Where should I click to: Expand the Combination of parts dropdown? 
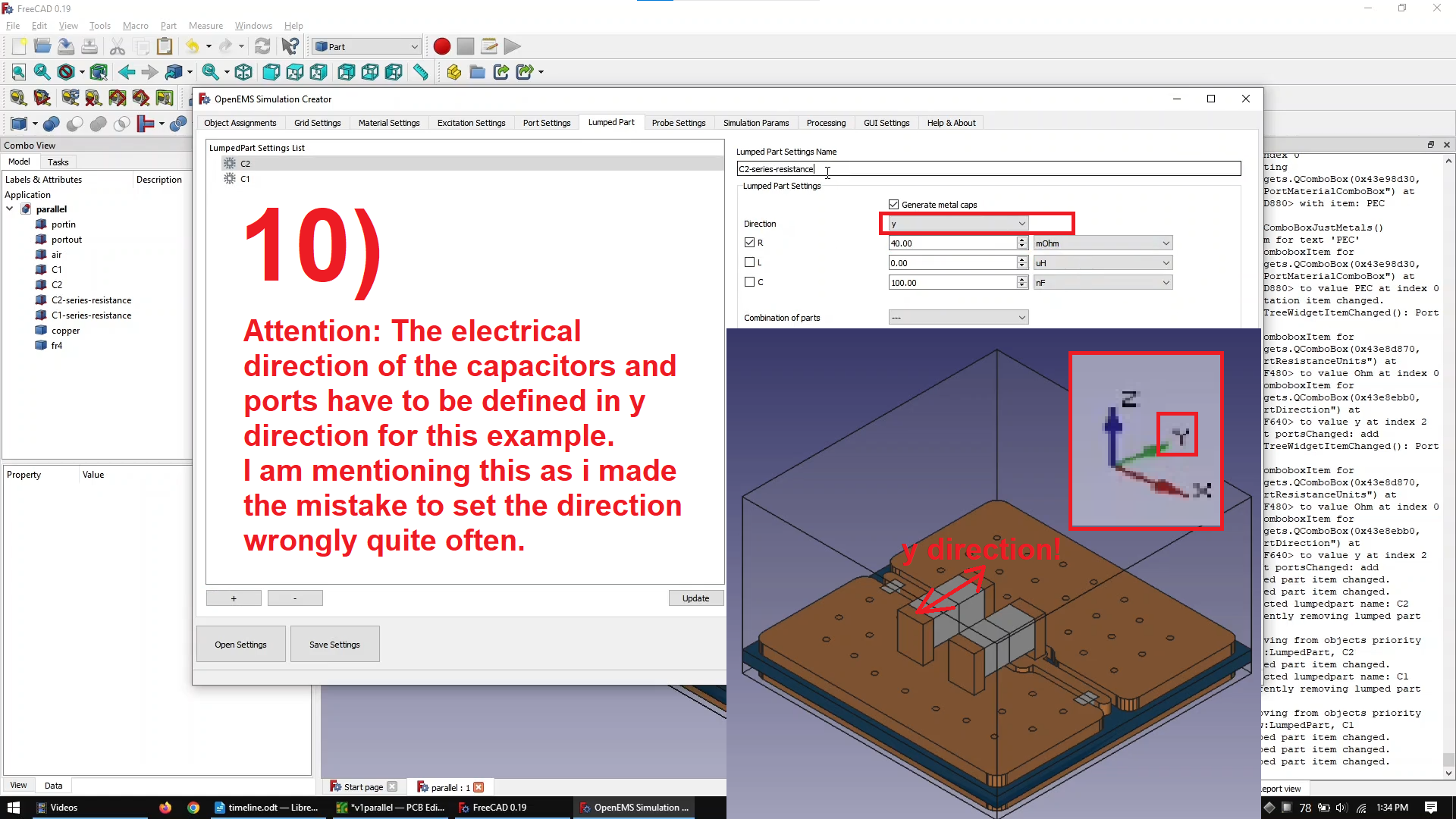click(x=1020, y=317)
